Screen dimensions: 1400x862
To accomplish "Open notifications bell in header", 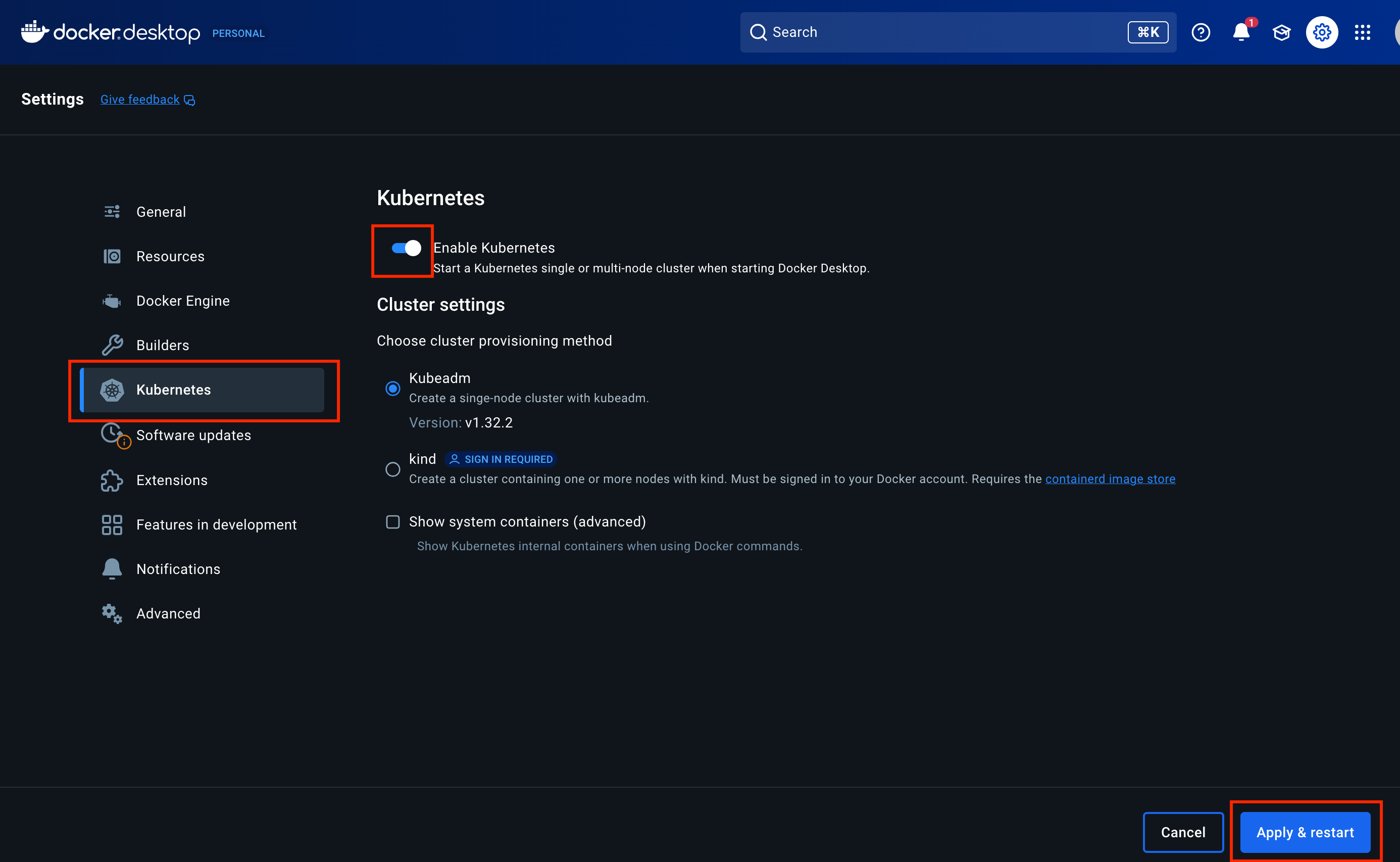I will [x=1241, y=32].
